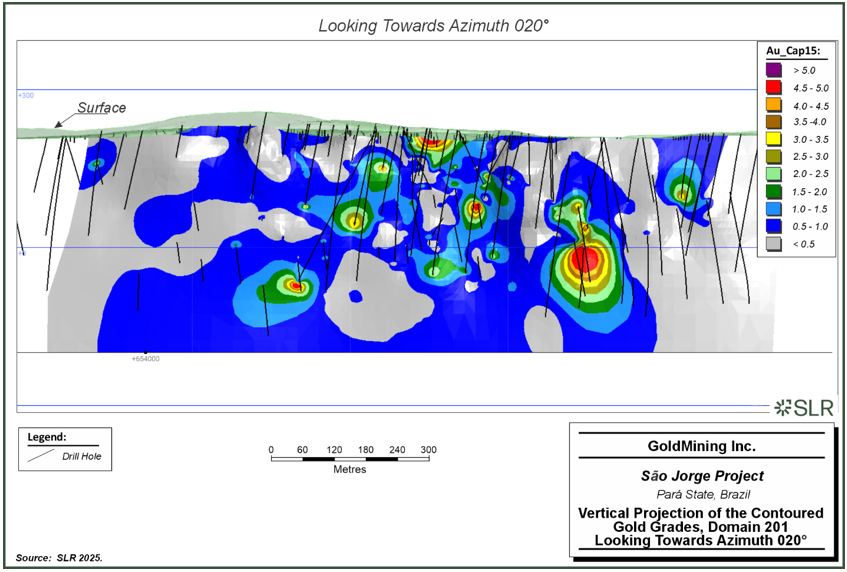
Task: Click the red 4.5 - 5.0 legend swatch
Action: [x=774, y=88]
